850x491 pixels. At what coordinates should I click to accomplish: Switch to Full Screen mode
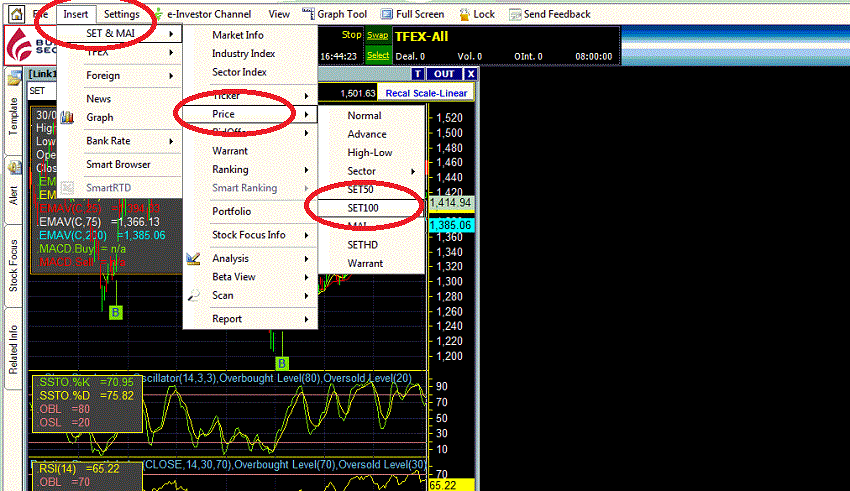[x=420, y=15]
